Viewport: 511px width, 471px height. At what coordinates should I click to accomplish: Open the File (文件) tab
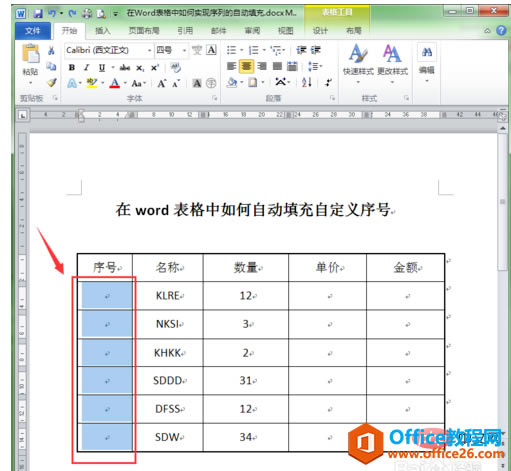coord(33,31)
